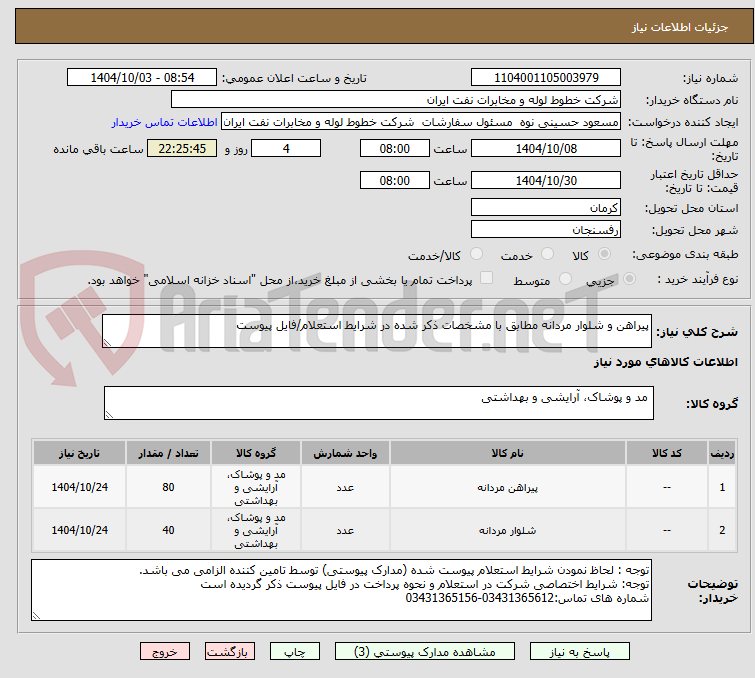Click the گروه کالا table column header
Viewport: 755px width, 678px height.
pyautogui.click(x=256, y=453)
